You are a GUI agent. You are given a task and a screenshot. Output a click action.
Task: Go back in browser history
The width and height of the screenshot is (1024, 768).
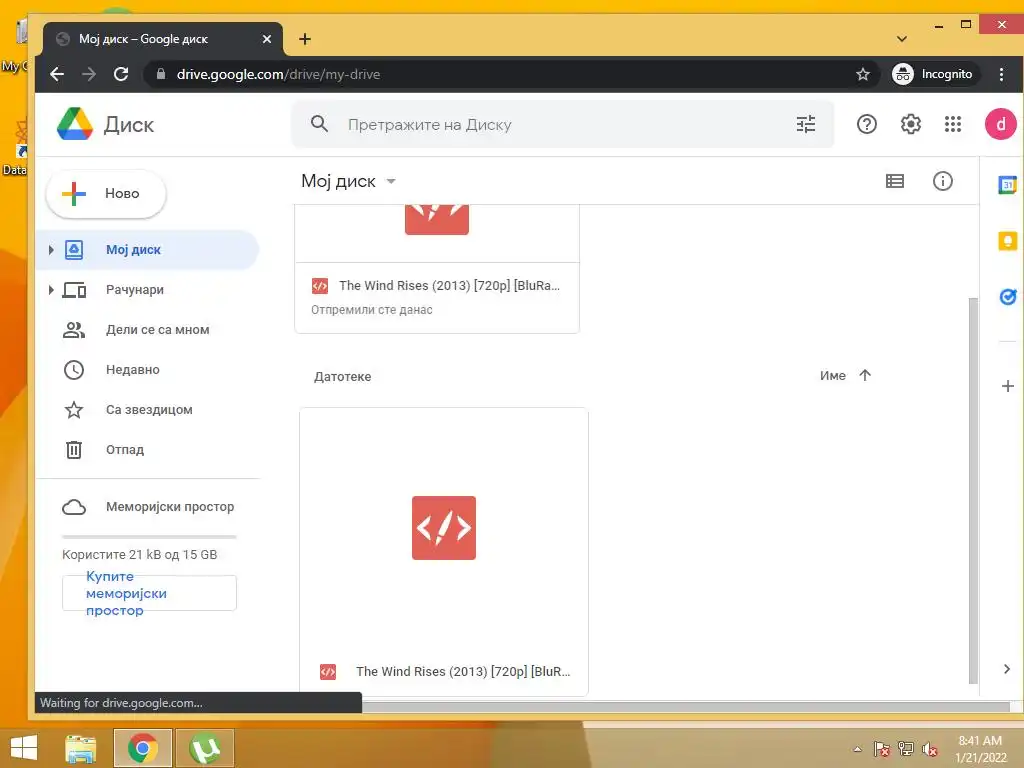pyautogui.click(x=57, y=74)
